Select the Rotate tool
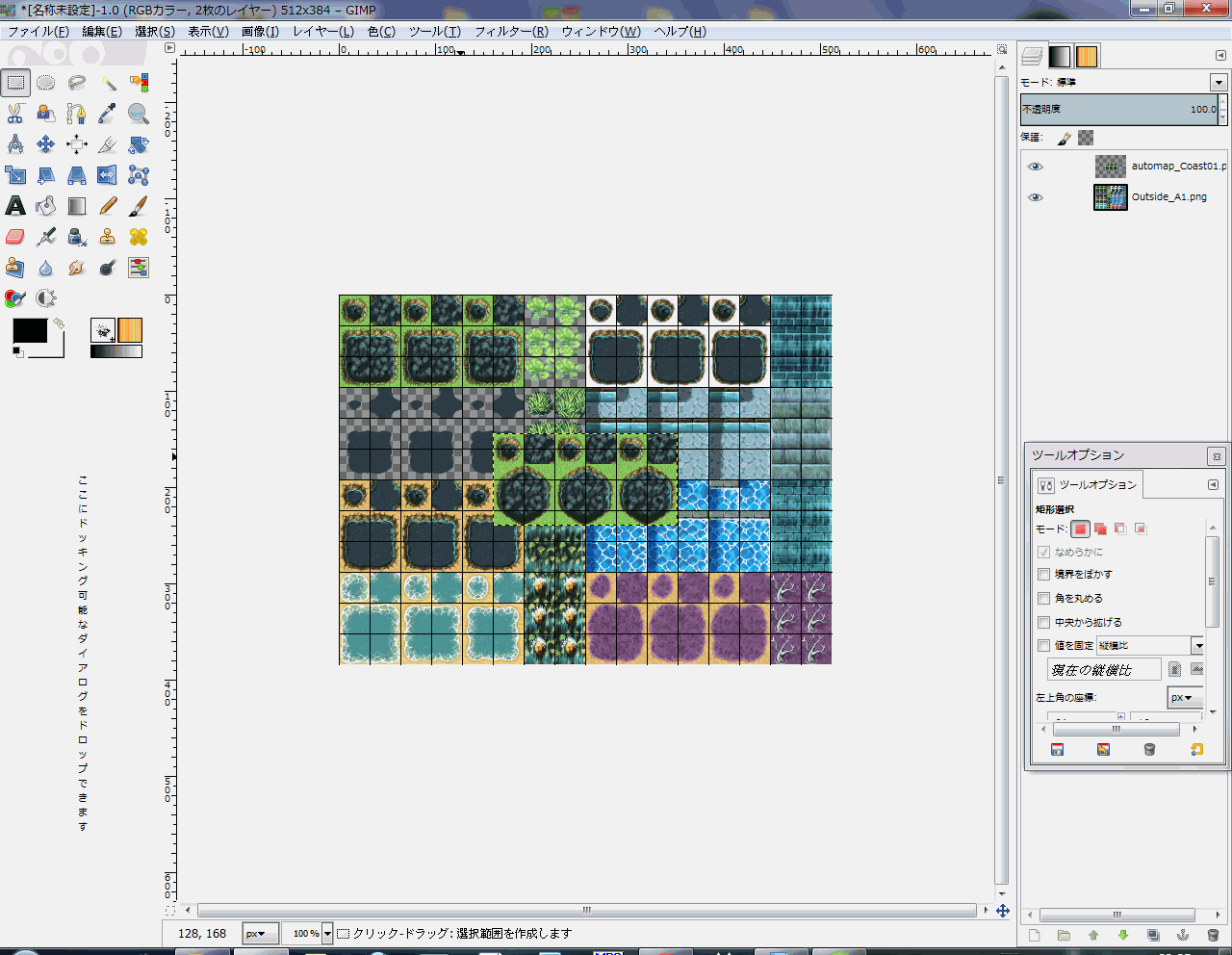The width and height of the screenshot is (1232, 955). point(139,145)
